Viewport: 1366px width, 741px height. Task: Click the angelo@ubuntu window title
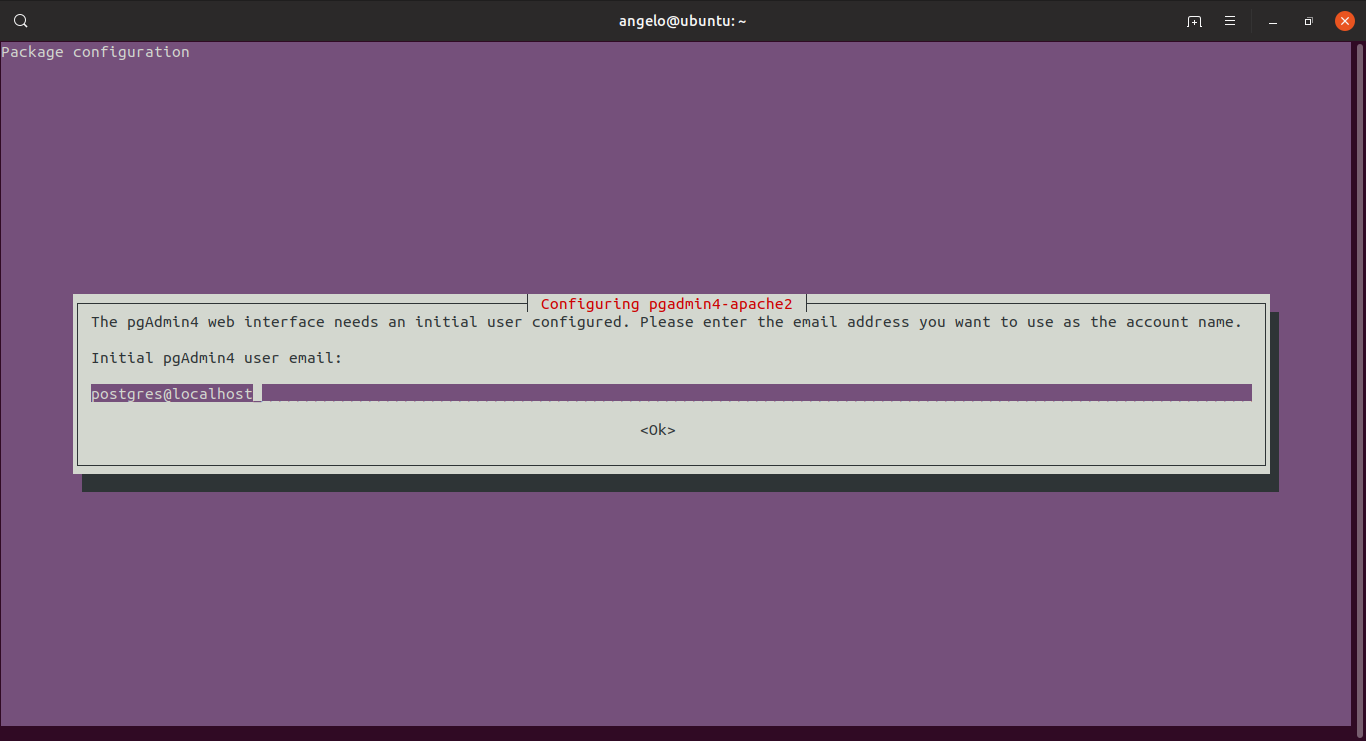pyautogui.click(x=682, y=21)
